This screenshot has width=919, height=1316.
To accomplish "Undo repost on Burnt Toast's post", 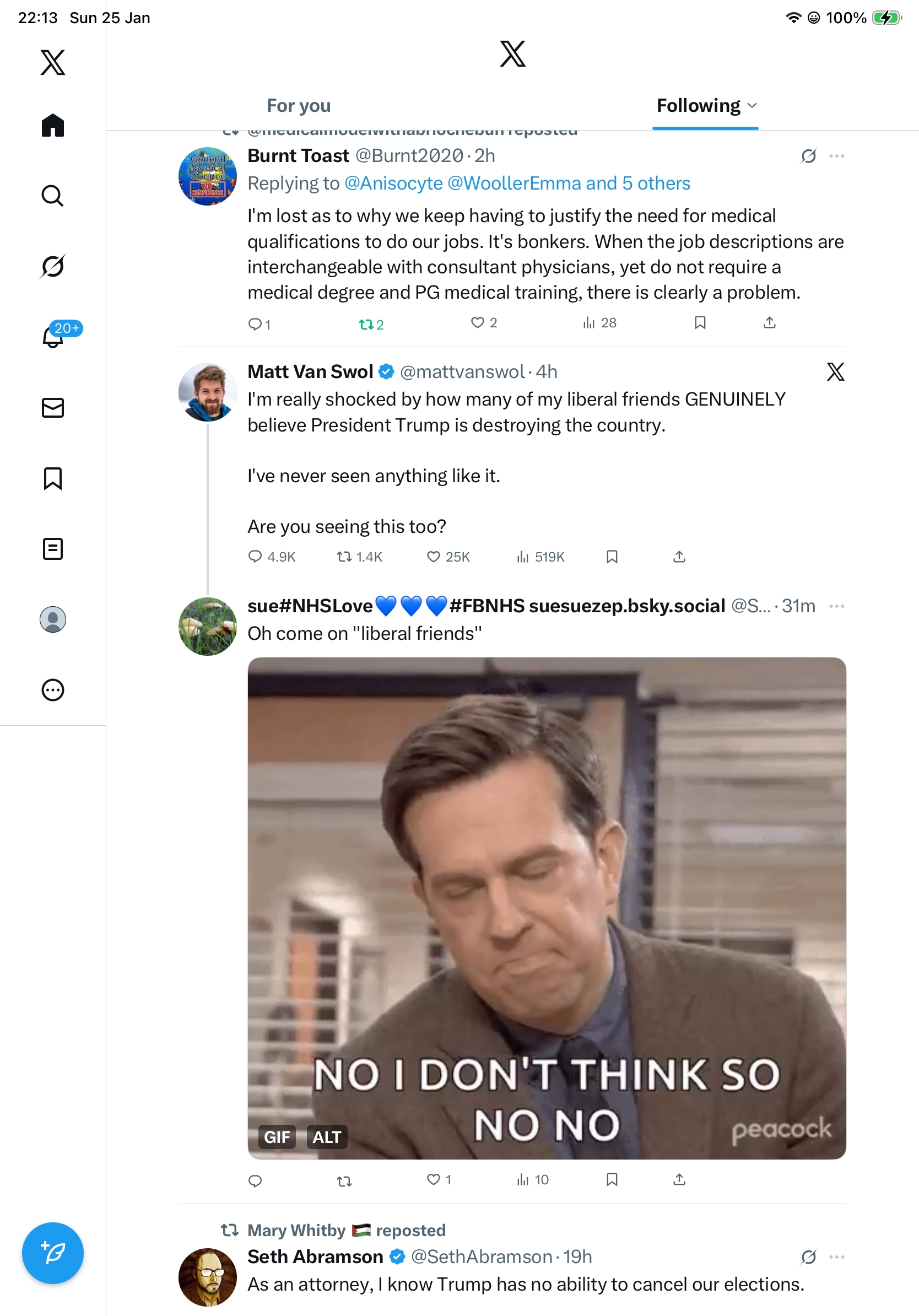I will (x=365, y=325).
